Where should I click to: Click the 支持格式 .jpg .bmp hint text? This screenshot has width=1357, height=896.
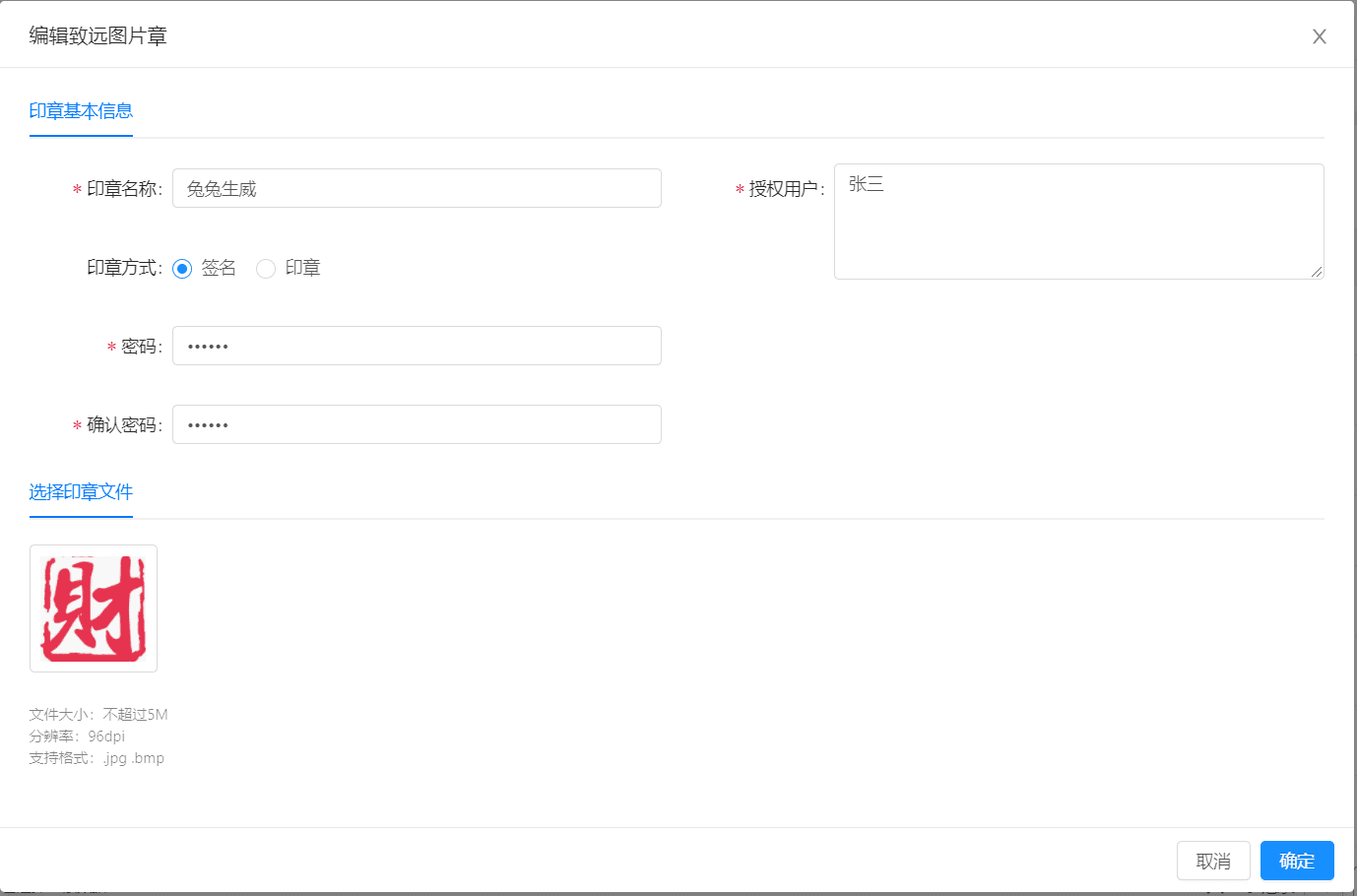pyautogui.click(x=97, y=758)
